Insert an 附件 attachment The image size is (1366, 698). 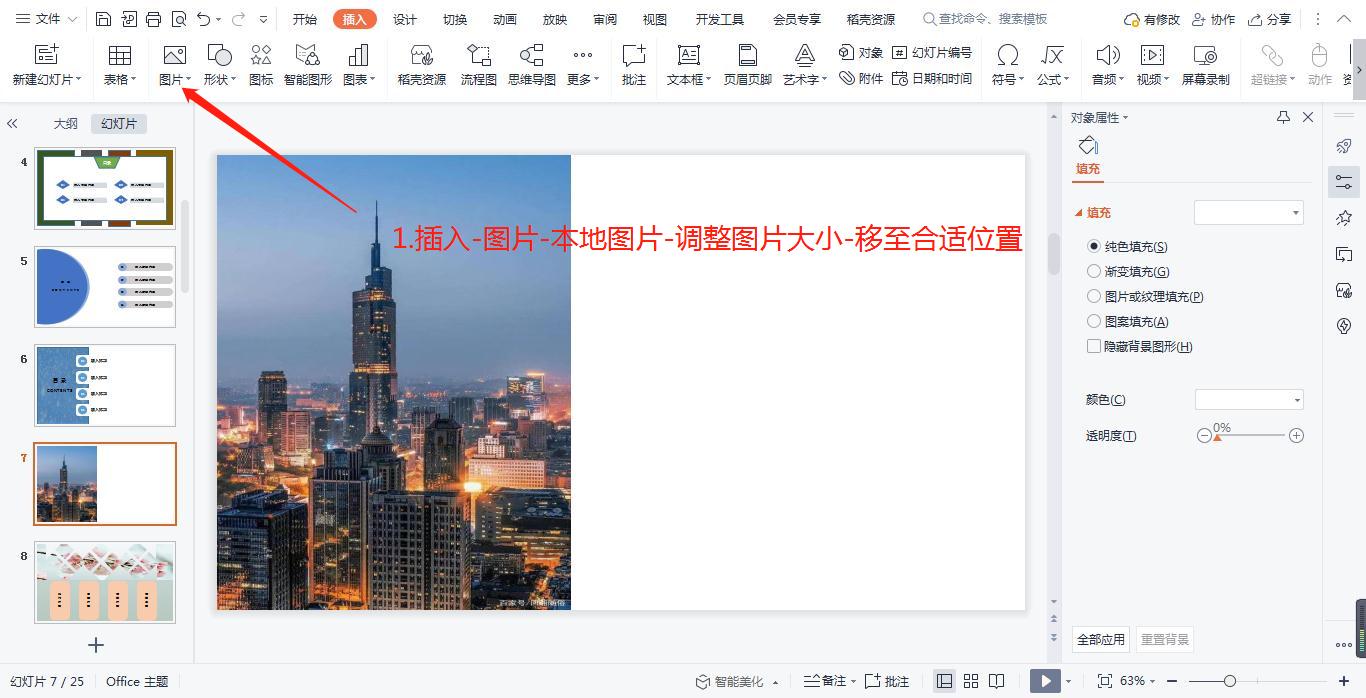click(x=861, y=78)
